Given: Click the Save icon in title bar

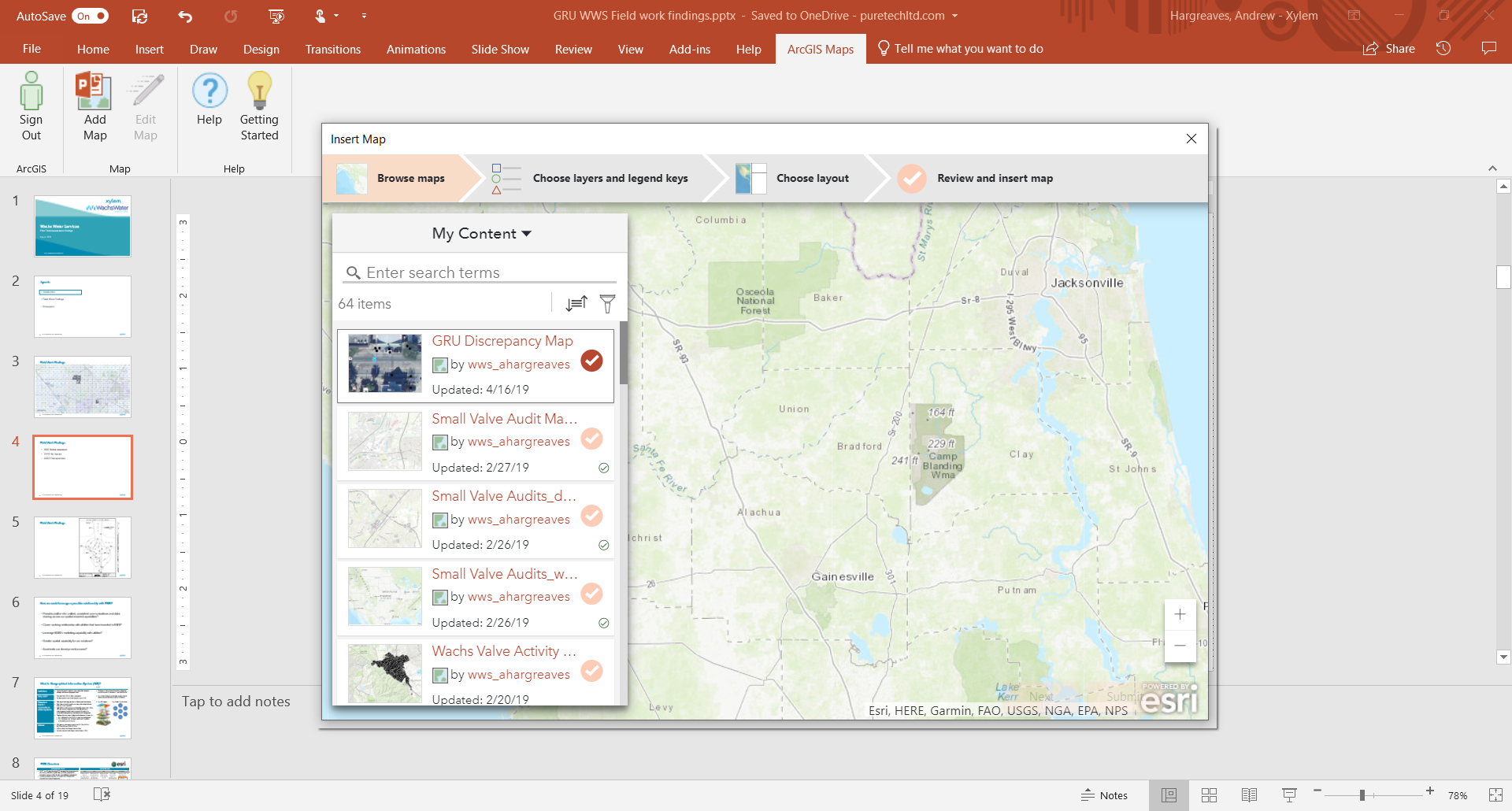Looking at the screenshot, I should click(x=140, y=16).
